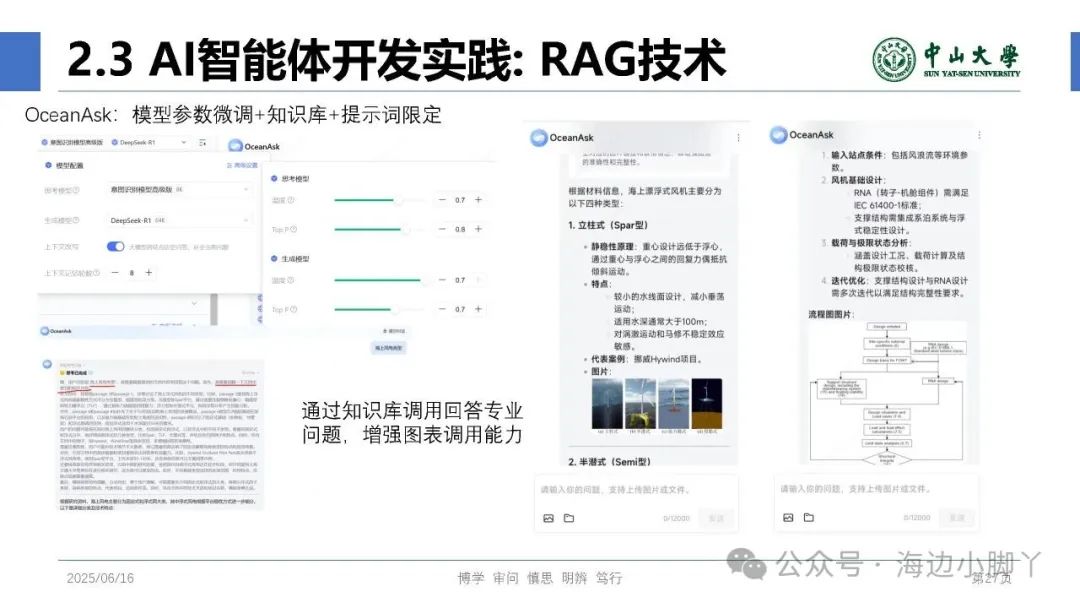Click the send button in the flowchart chat
Viewport: 1080px width, 608px height.
[x=957, y=517]
